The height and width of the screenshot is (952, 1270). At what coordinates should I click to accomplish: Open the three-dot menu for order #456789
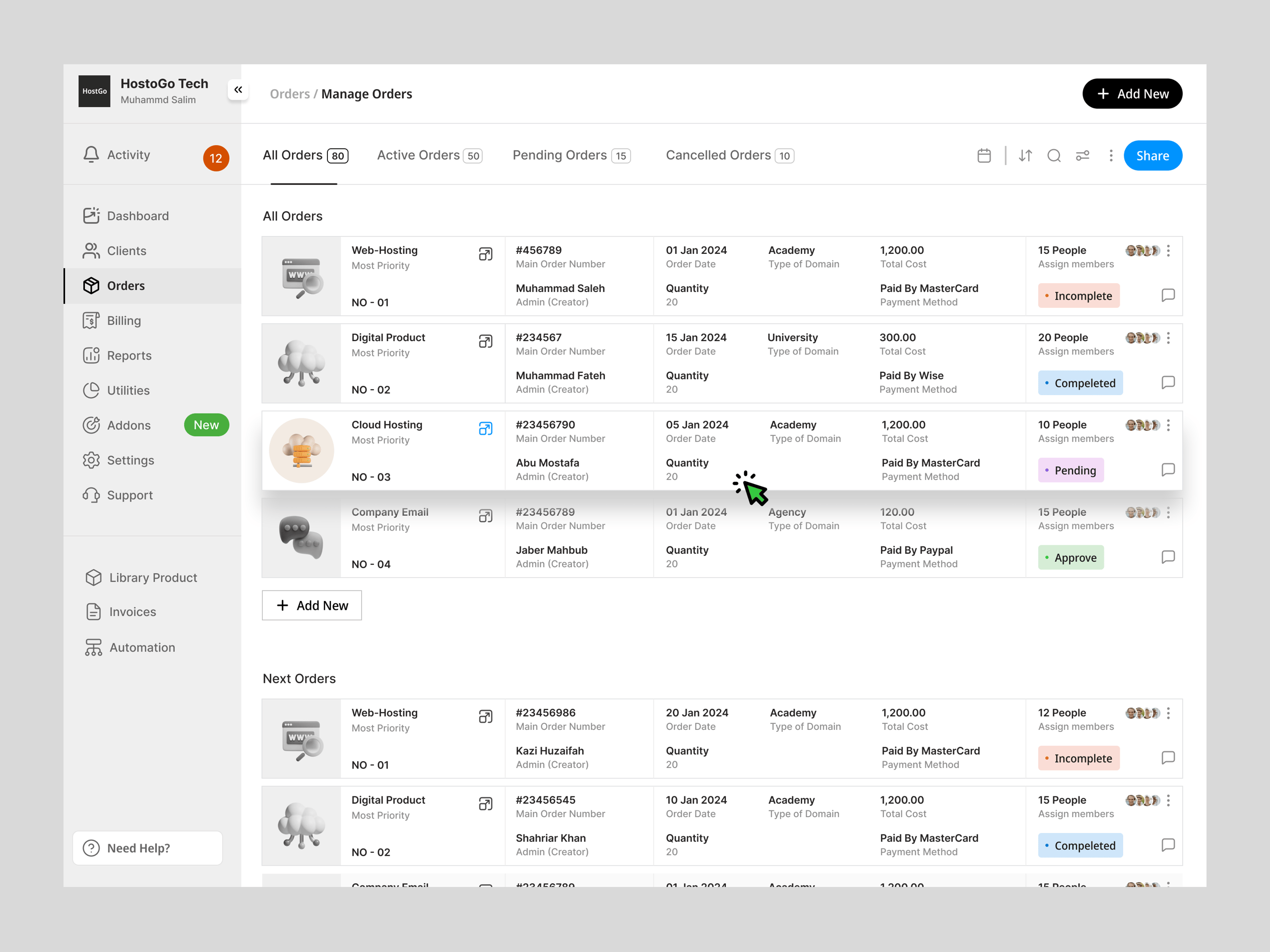pos(1168,251)
